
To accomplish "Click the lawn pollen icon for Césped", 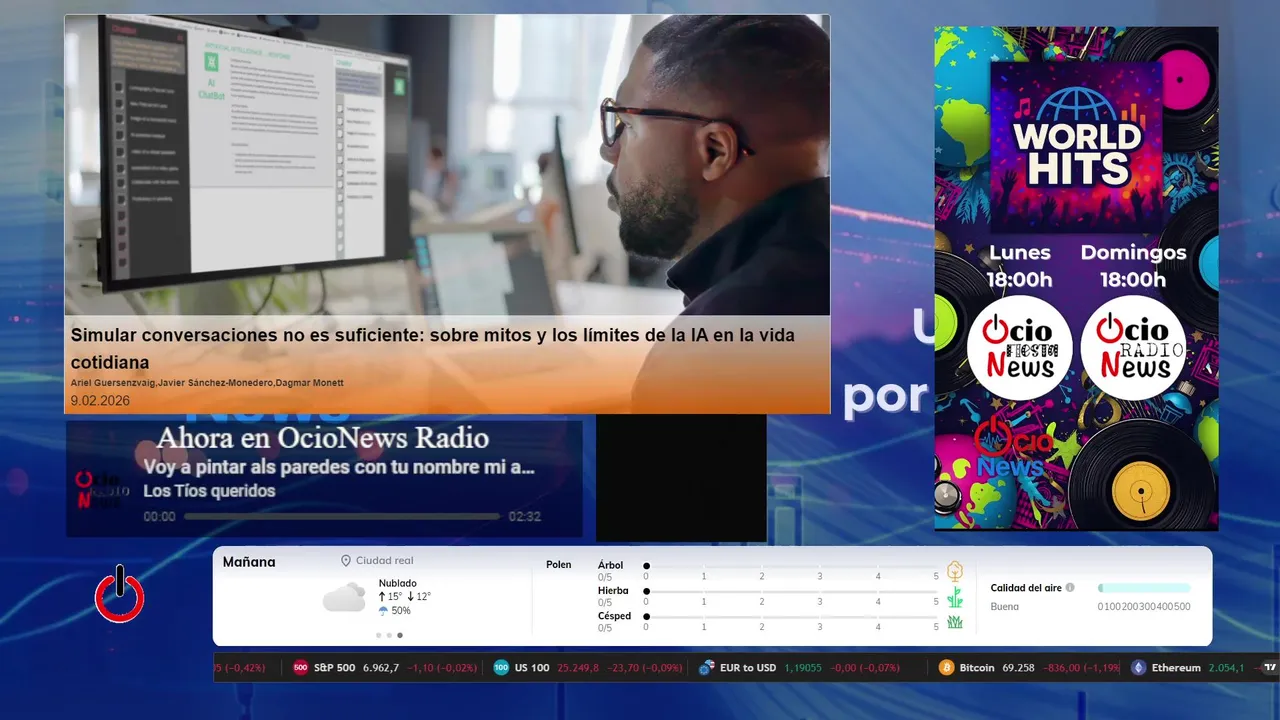I will click(955, 622).
